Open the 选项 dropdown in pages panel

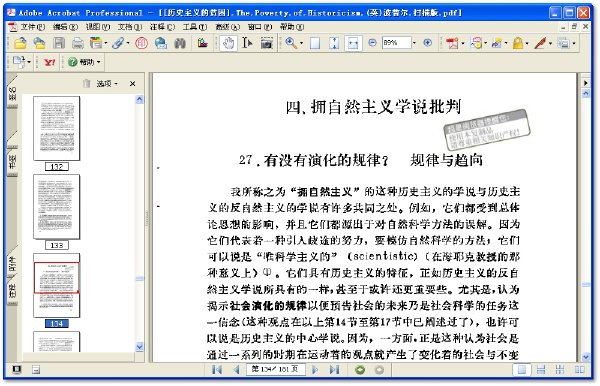pyautogui.click(x=107, y=83)
